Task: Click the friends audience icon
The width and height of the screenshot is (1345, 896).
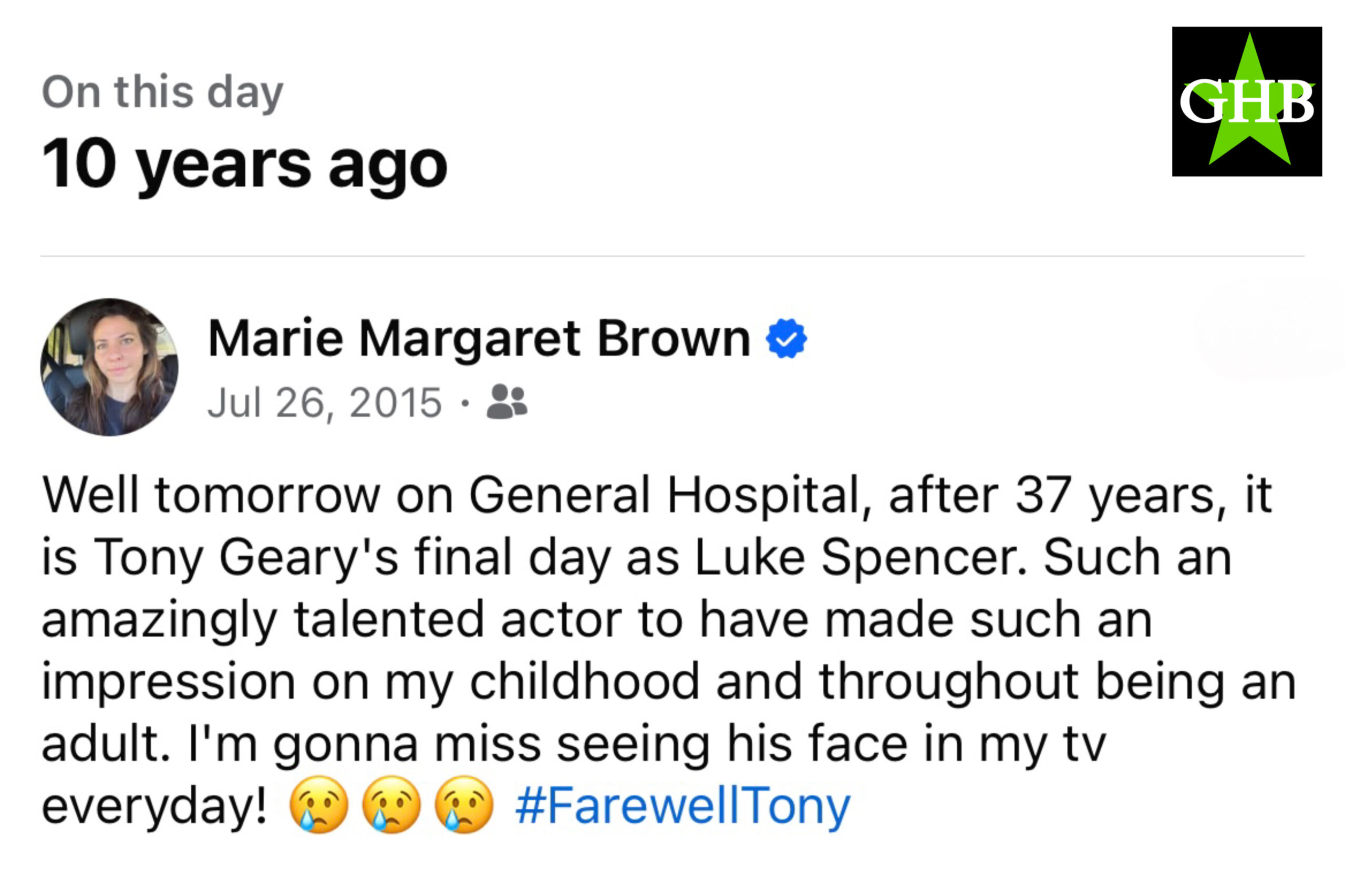Action: [506, 402]
